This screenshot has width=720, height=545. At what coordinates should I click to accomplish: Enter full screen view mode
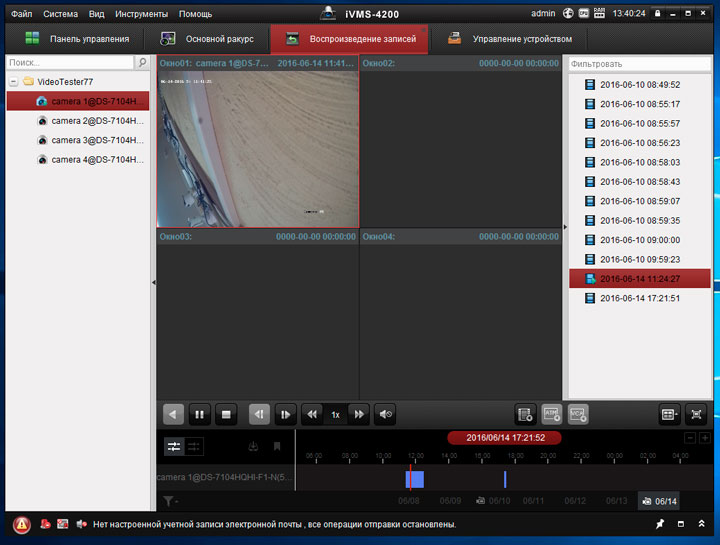(x=696, y=413)
